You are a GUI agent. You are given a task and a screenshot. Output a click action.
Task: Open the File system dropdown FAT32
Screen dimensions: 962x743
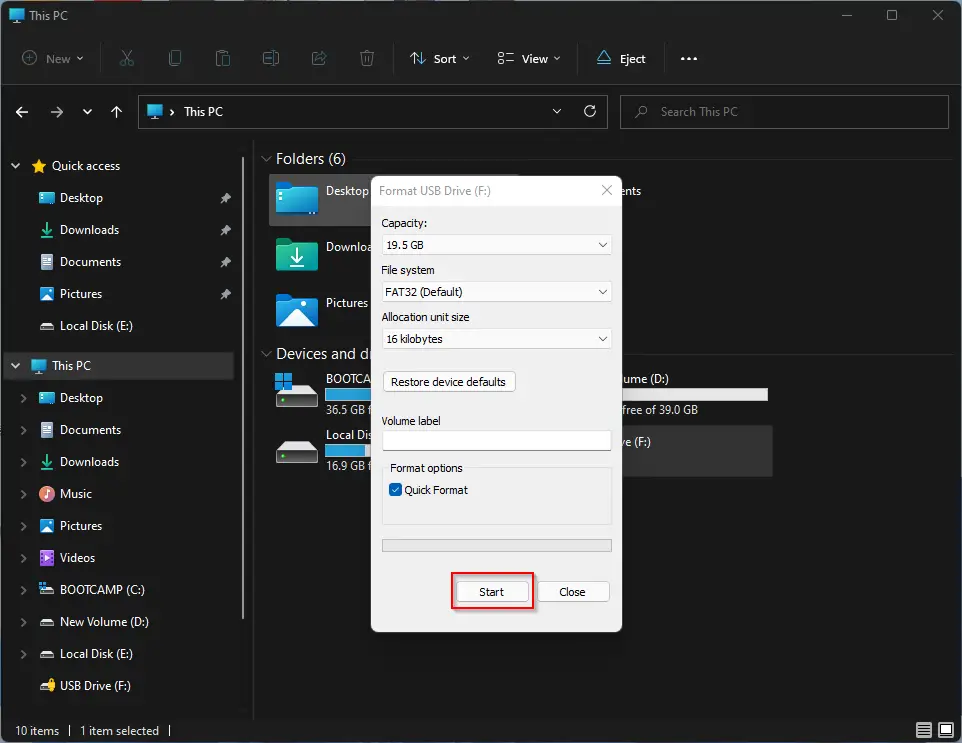pyautogui.click(x=496, y=292)
